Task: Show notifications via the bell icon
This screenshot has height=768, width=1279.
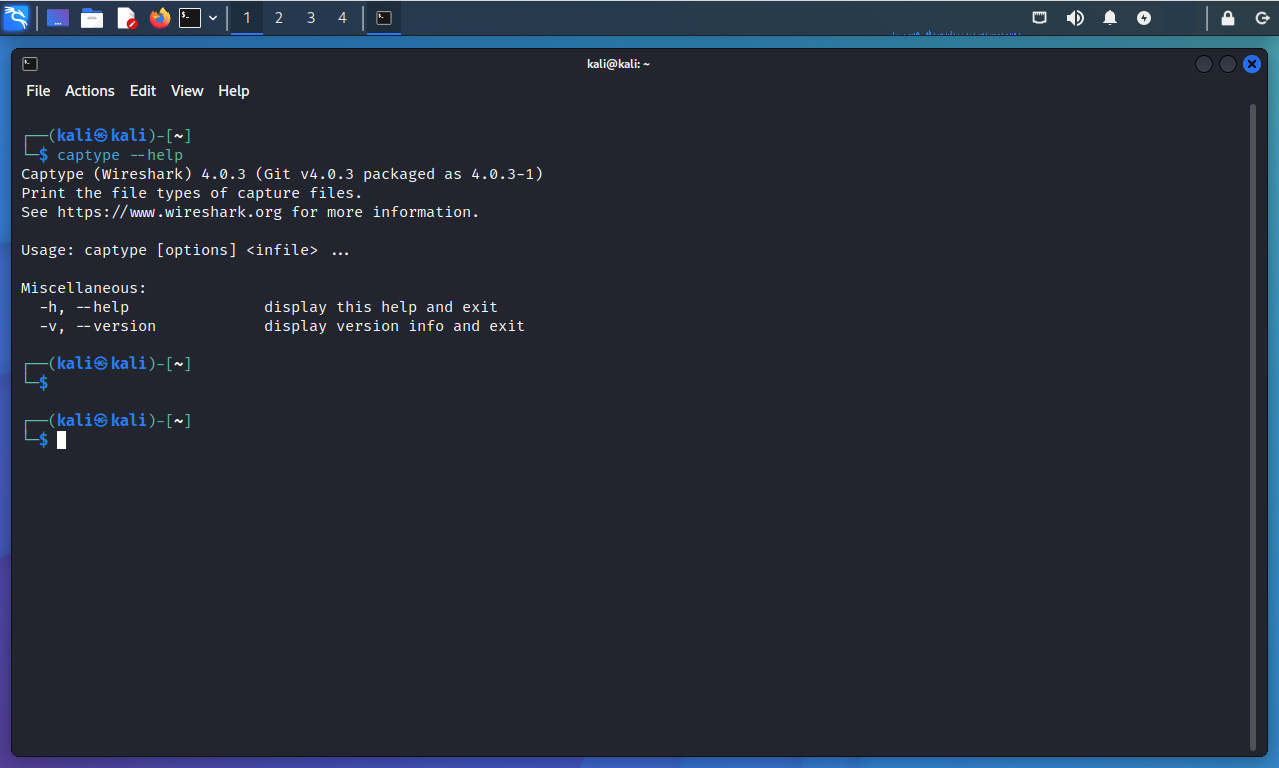Action: click(1110, 18)
